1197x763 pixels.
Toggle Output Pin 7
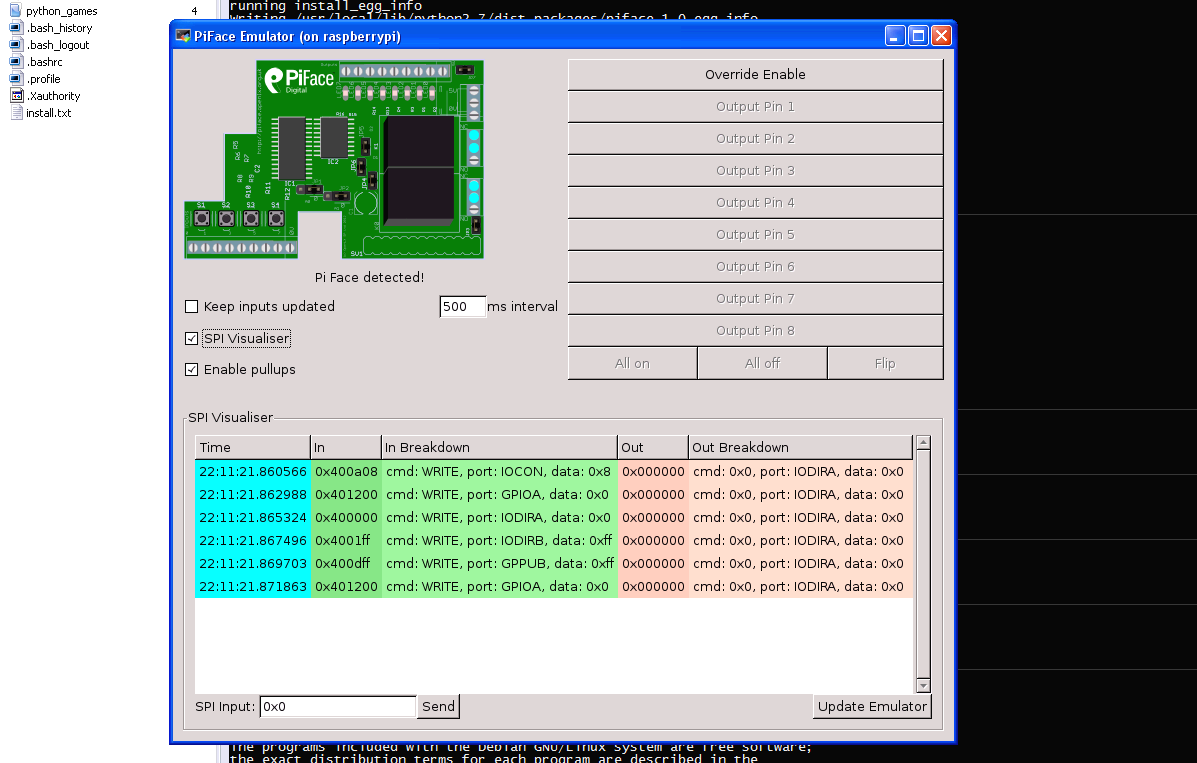(x=756, y=299)
